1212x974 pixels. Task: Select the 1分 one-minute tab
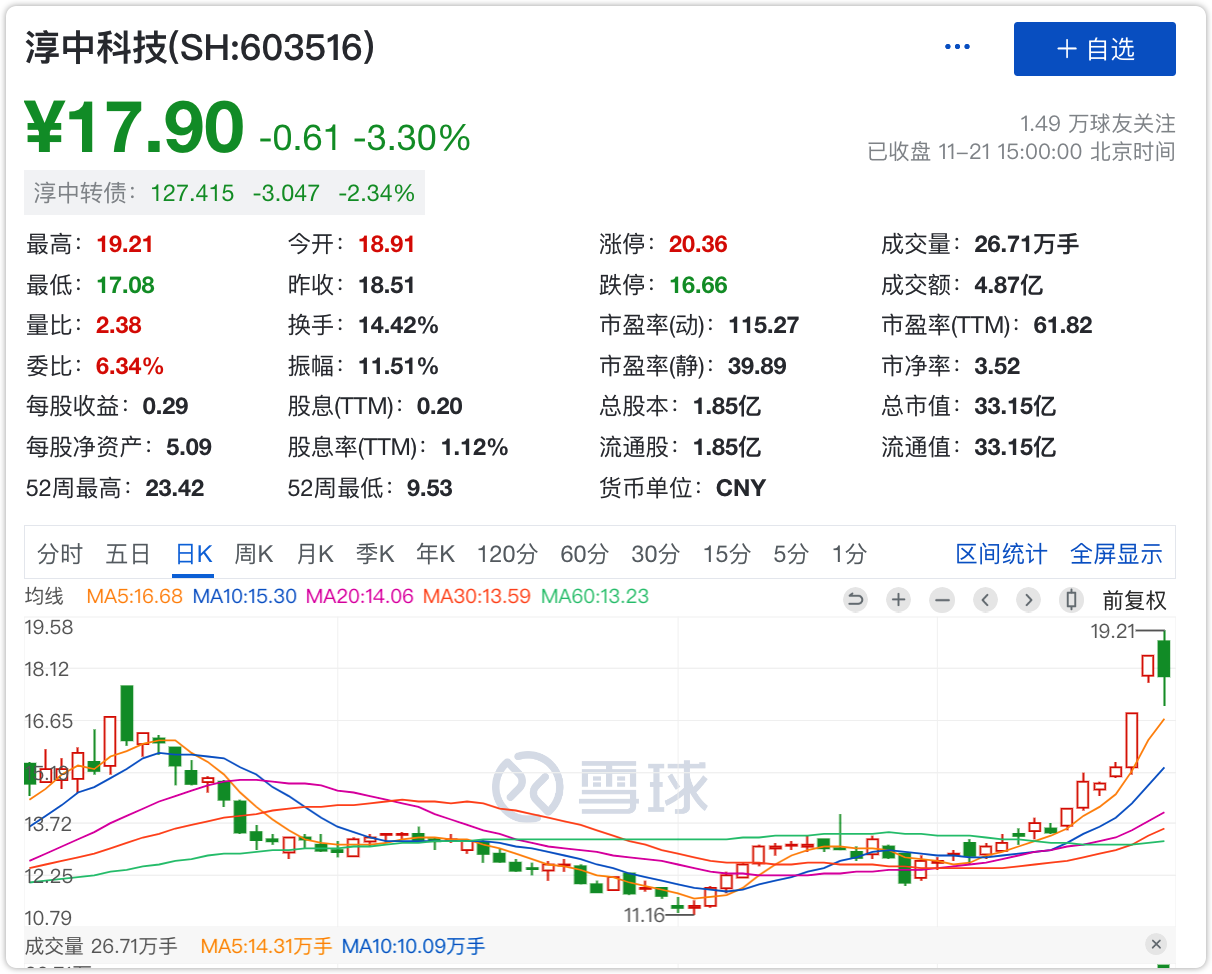849,554
